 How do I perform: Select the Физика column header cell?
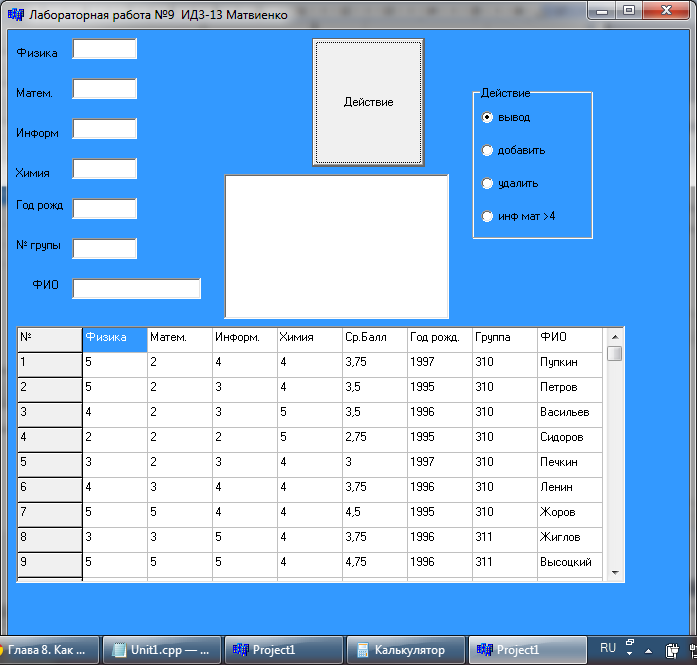[x=115, y=340]
